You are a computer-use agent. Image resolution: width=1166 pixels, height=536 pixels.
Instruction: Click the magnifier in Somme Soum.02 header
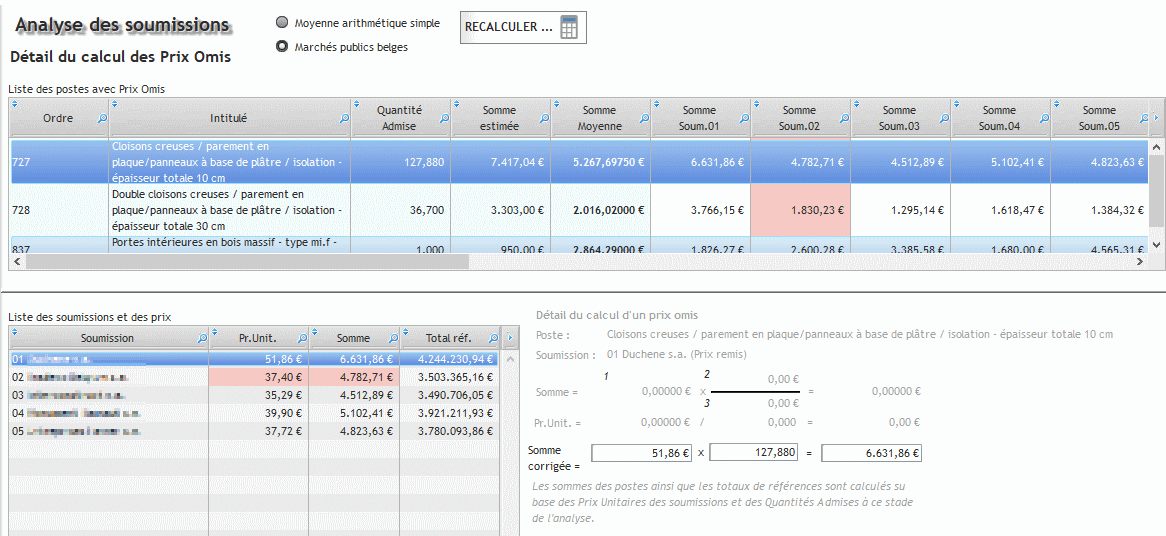coord(844,119)
